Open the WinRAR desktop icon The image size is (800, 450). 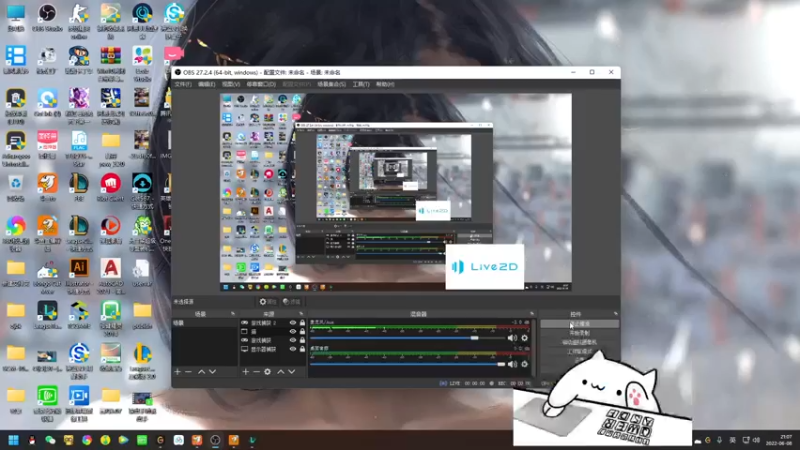(111, 64)
